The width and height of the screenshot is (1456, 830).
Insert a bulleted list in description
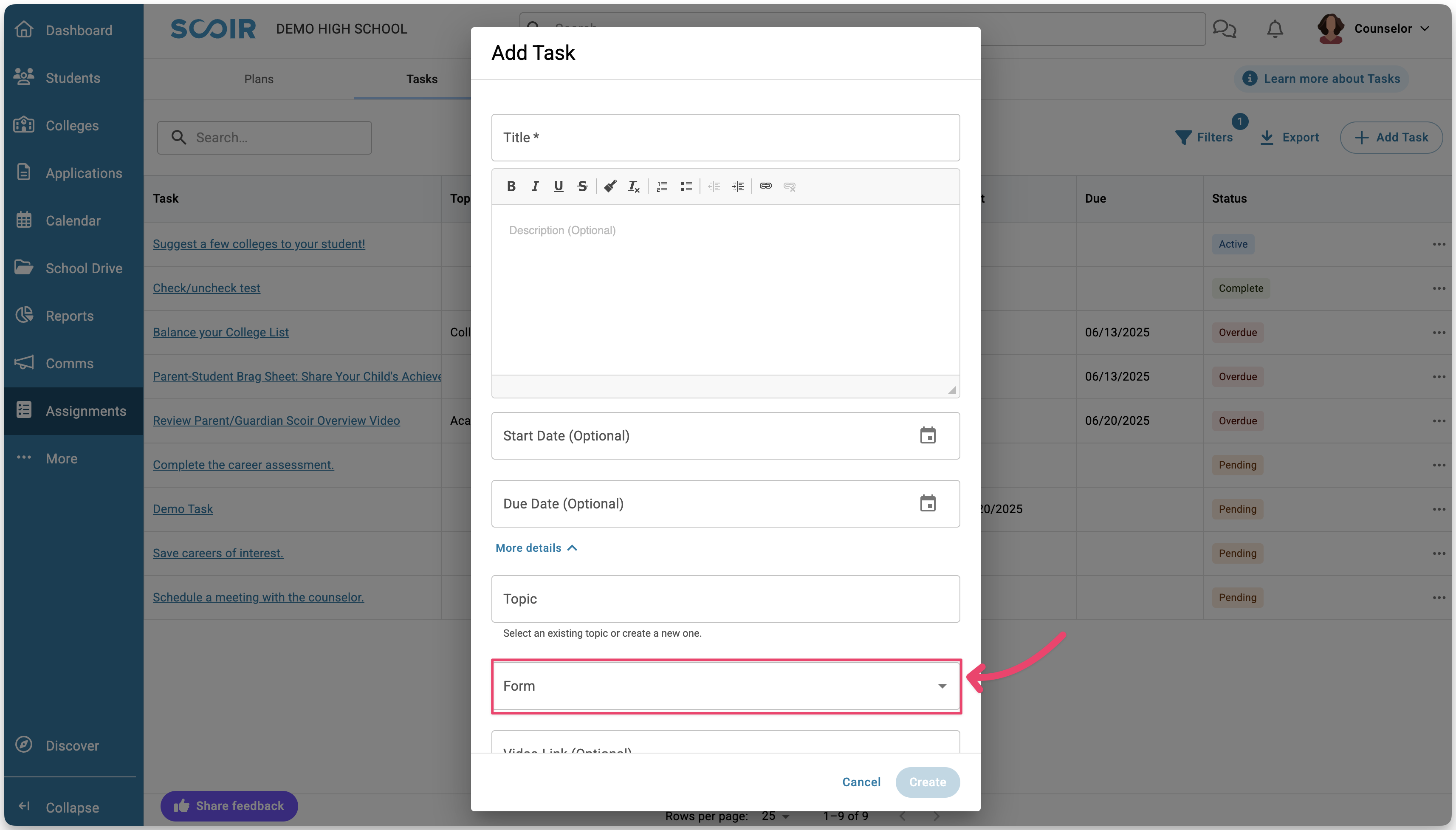coord(686,186)
